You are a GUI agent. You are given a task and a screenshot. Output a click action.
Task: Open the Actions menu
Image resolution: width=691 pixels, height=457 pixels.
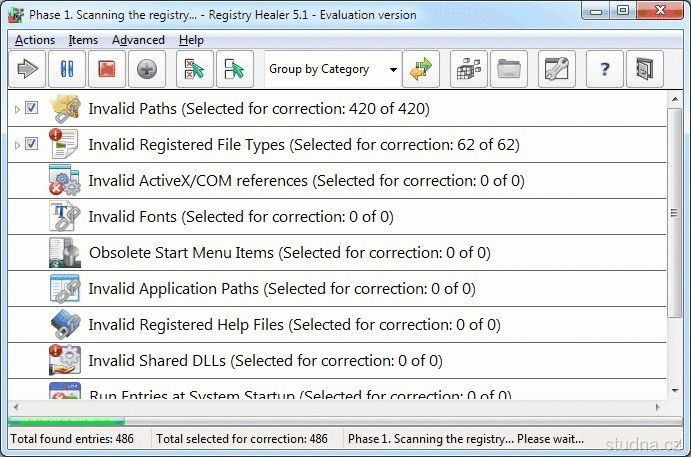pos(35,40)
